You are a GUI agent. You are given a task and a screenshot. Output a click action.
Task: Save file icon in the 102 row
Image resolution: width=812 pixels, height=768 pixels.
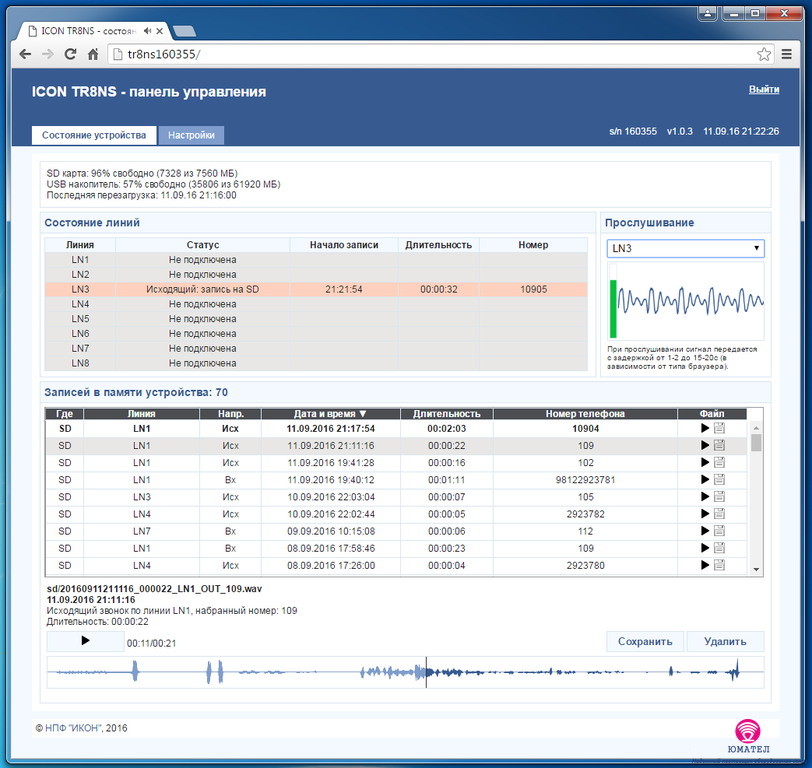(719, 462)
